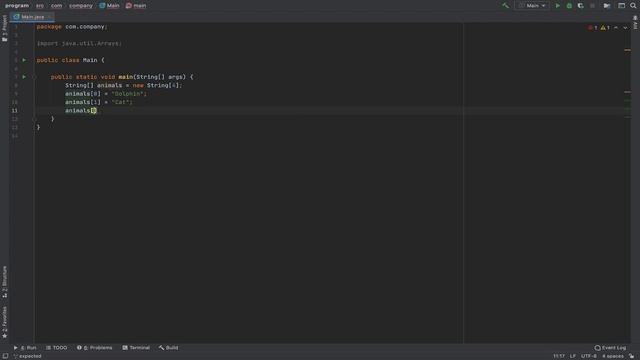Click Run with Coverage shield icon
The height and width of the screenshot is (360, 640).
click(x=580, y=6)
